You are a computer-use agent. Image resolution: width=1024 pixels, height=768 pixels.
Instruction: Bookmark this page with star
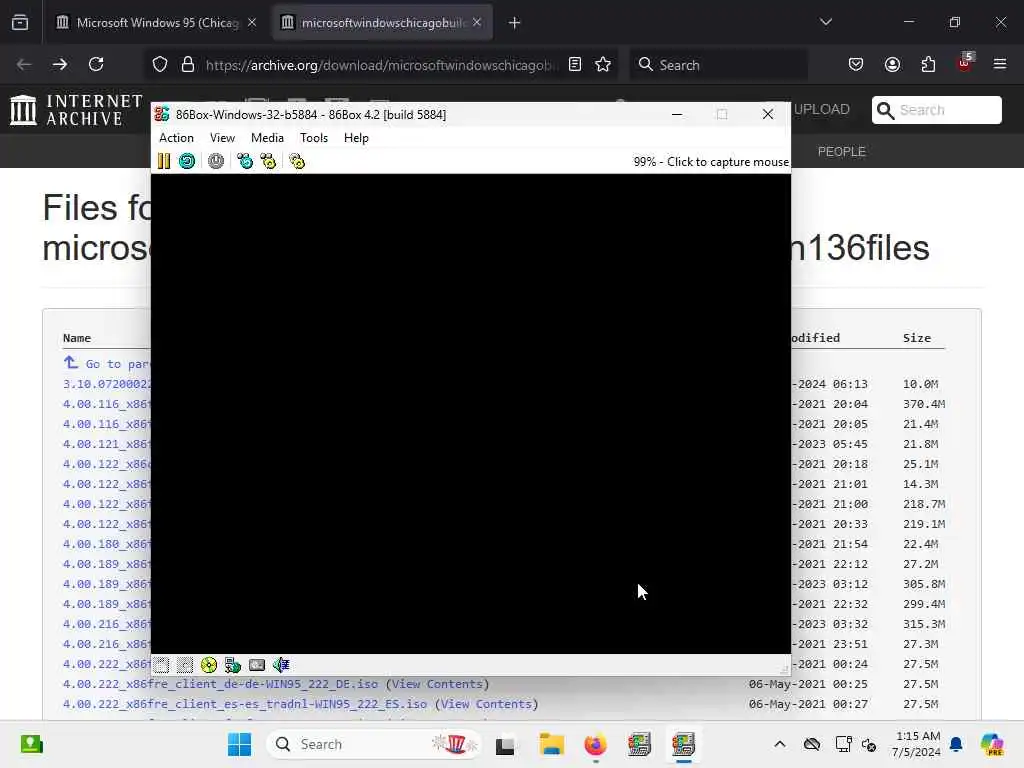pyautogui.click(x=603, y=64)
